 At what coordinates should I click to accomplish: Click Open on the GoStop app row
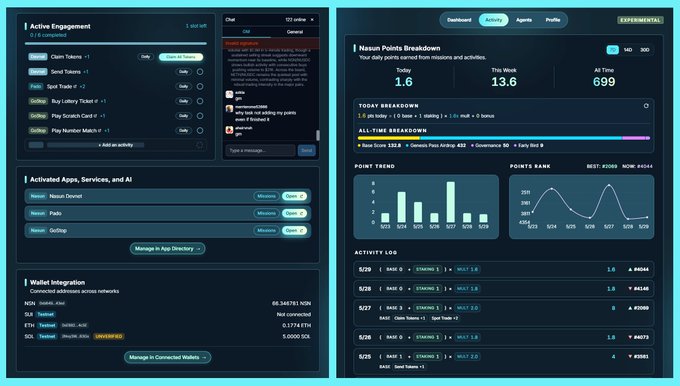(x=294, y=231)
